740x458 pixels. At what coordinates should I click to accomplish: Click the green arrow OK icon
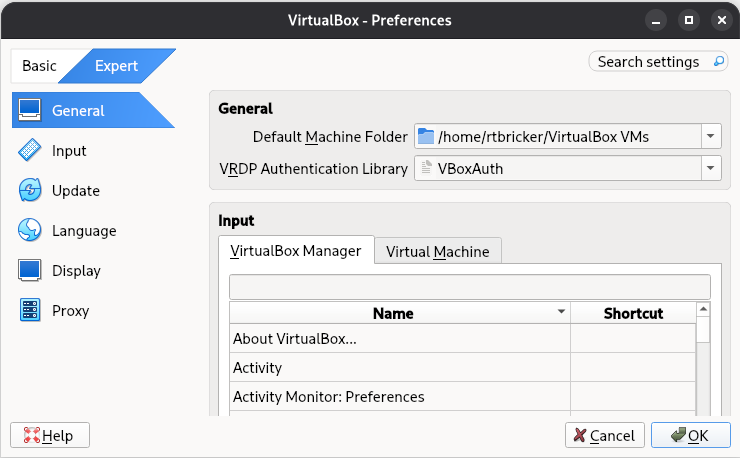678,434
